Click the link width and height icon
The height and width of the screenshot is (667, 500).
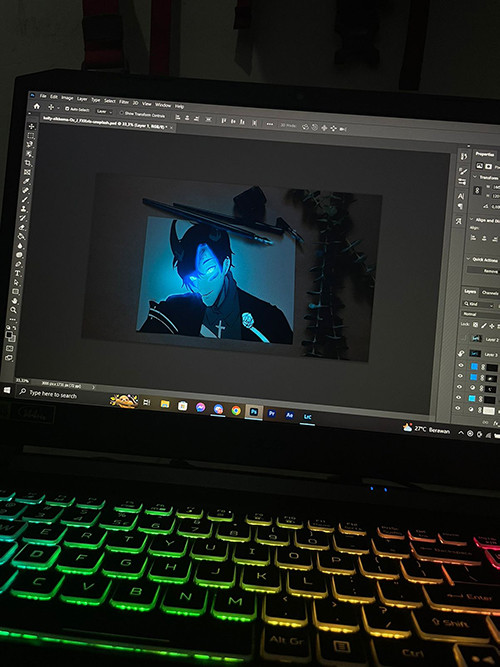click(477, 191)
